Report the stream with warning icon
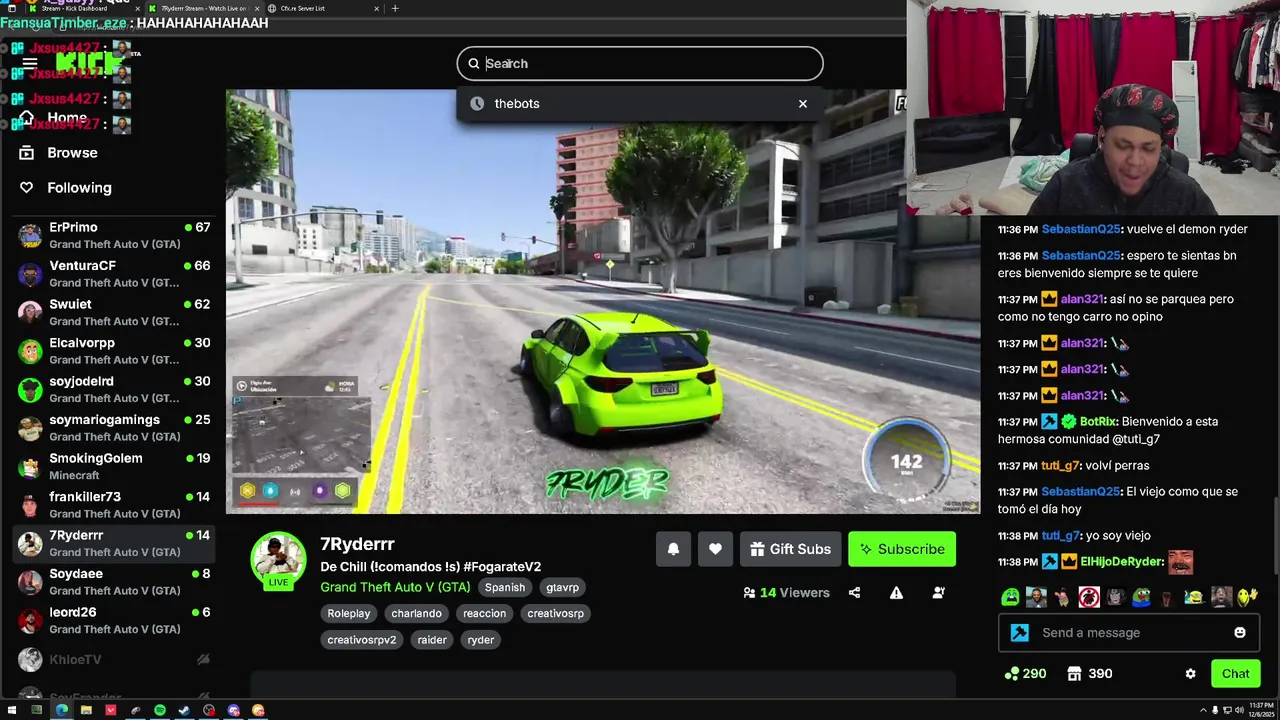The image size is (1280, 720). pos(896,593)
